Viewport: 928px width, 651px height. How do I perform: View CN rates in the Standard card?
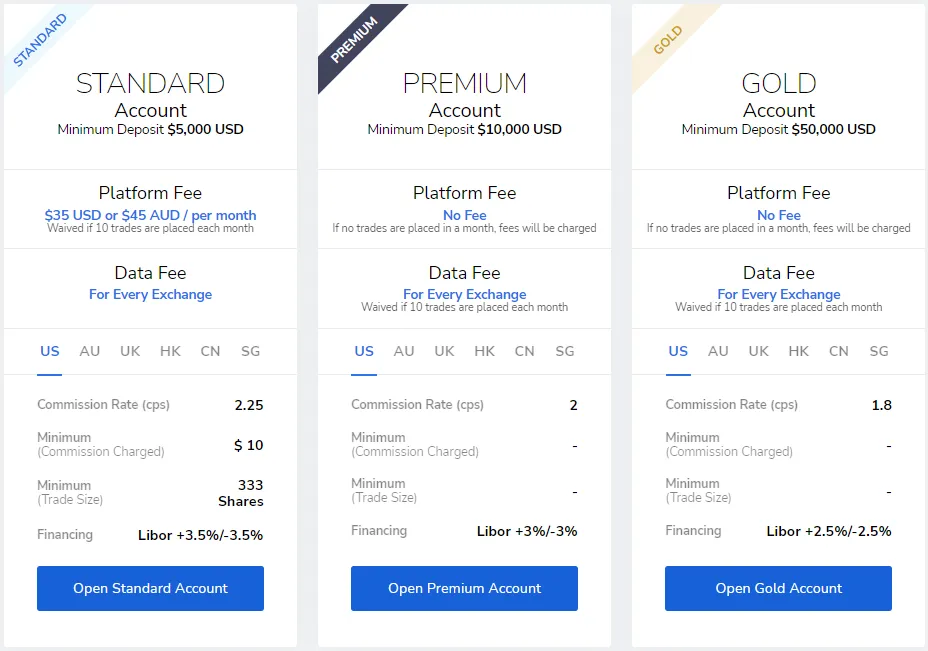click(210, 351)
